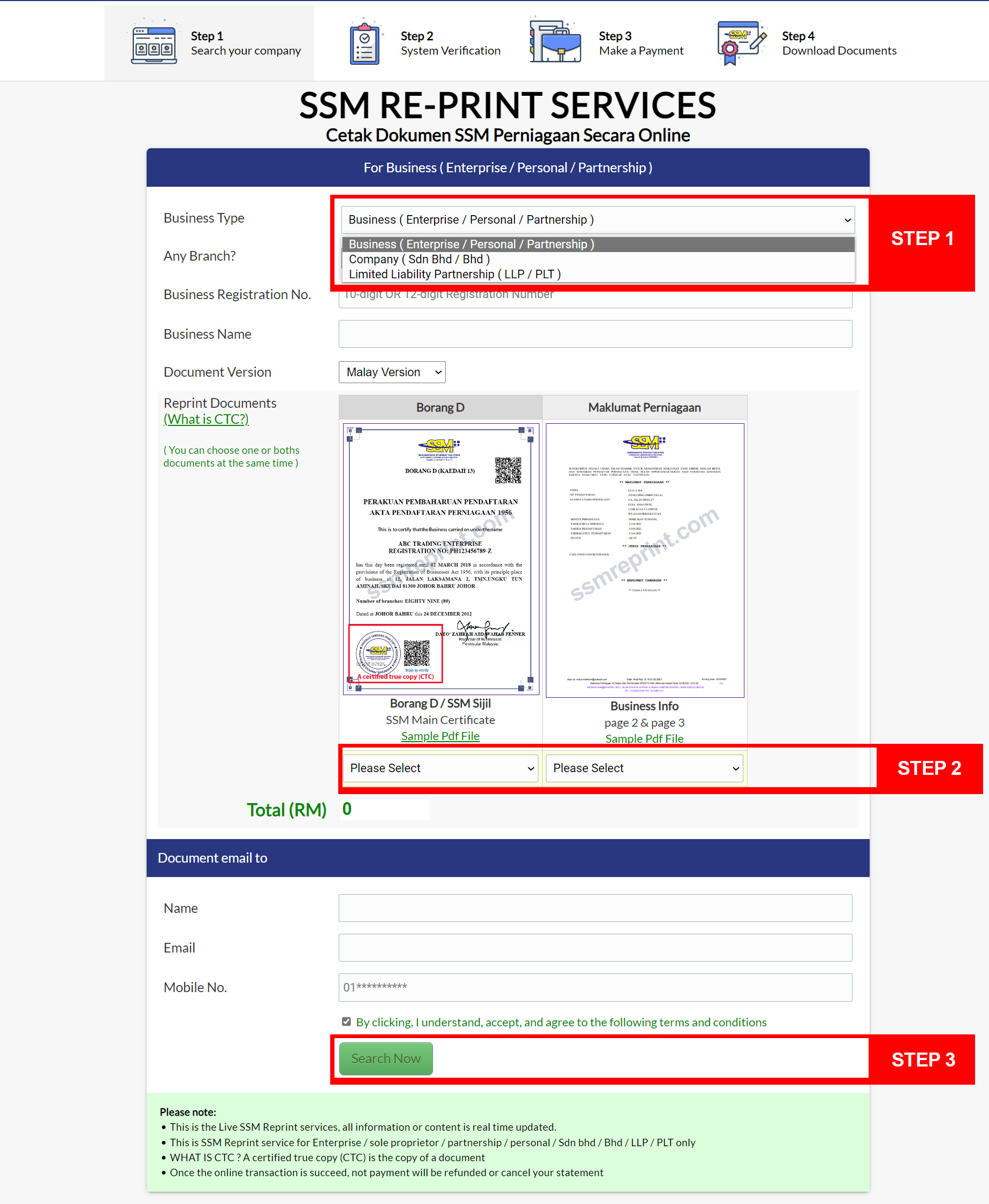Open the Borang D certificate sample thumbnail
The height and width of the screenshot is (1204, 989).
[x=441, y=559]
